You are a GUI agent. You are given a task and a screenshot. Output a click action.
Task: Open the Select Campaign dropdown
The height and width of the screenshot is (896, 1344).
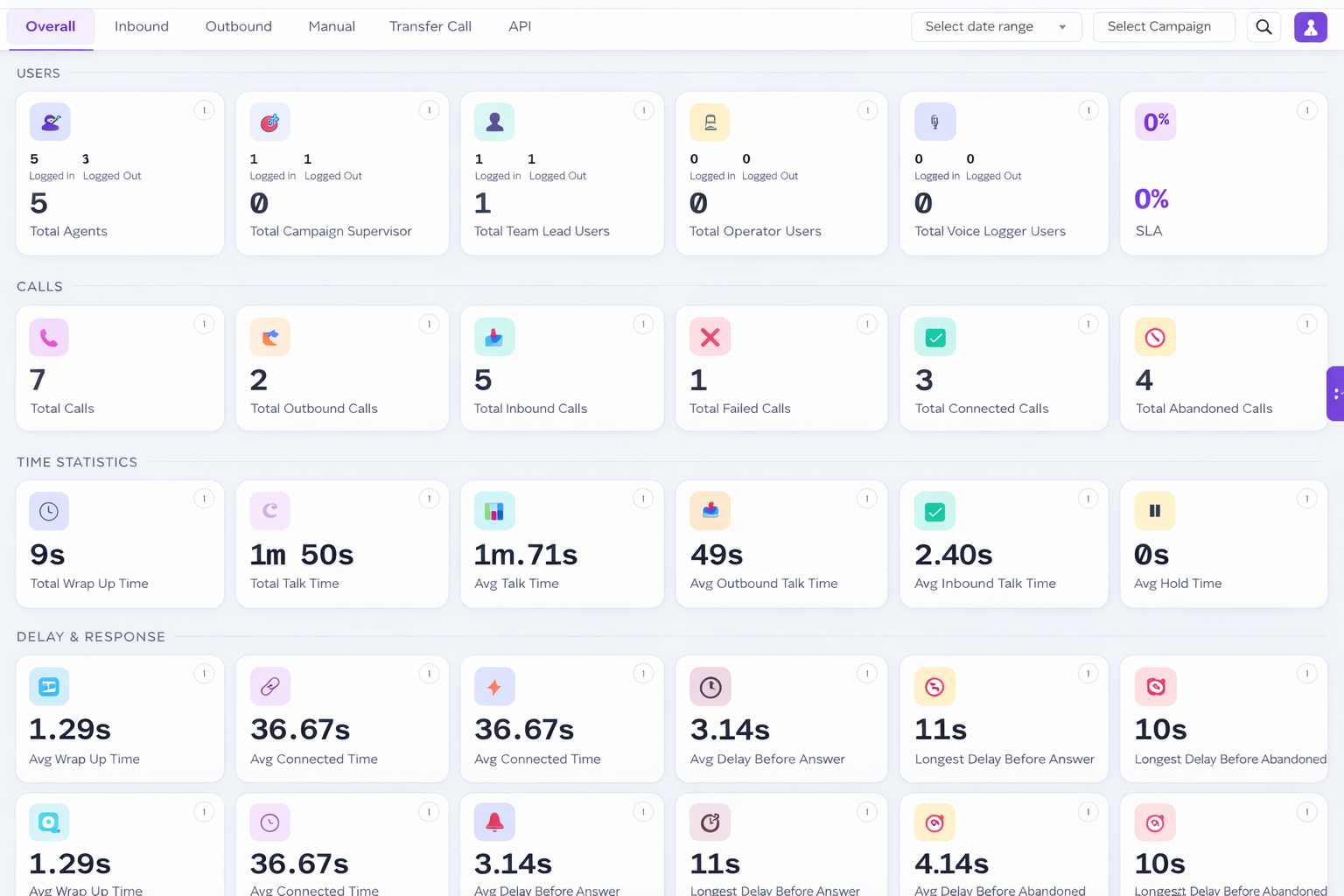[x=1164, y=26]
